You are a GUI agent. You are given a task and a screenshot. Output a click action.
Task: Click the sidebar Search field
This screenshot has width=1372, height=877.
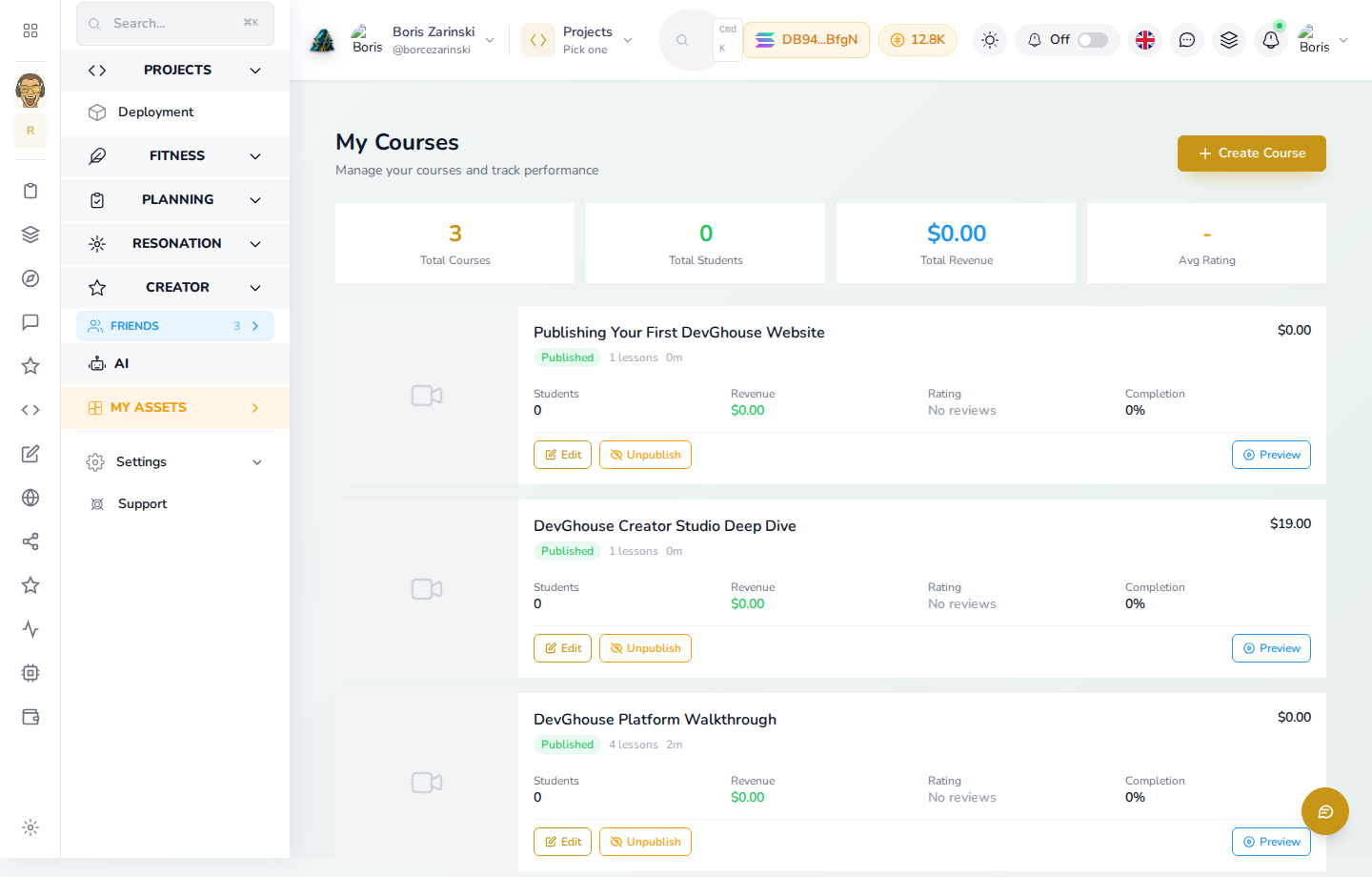click(x=175, y=24)
